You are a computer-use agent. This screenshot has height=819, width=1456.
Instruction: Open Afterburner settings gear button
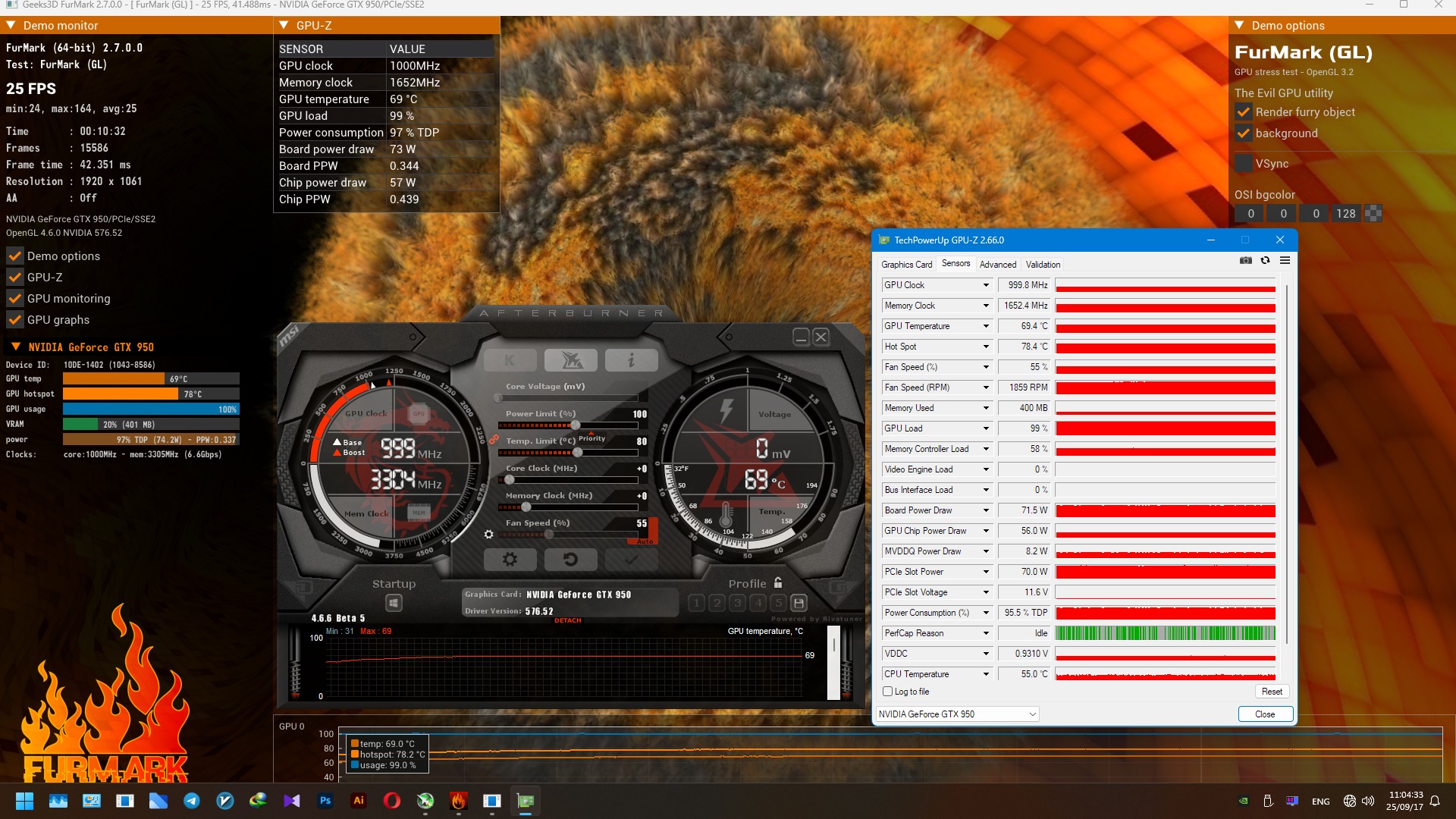point(510,560)
